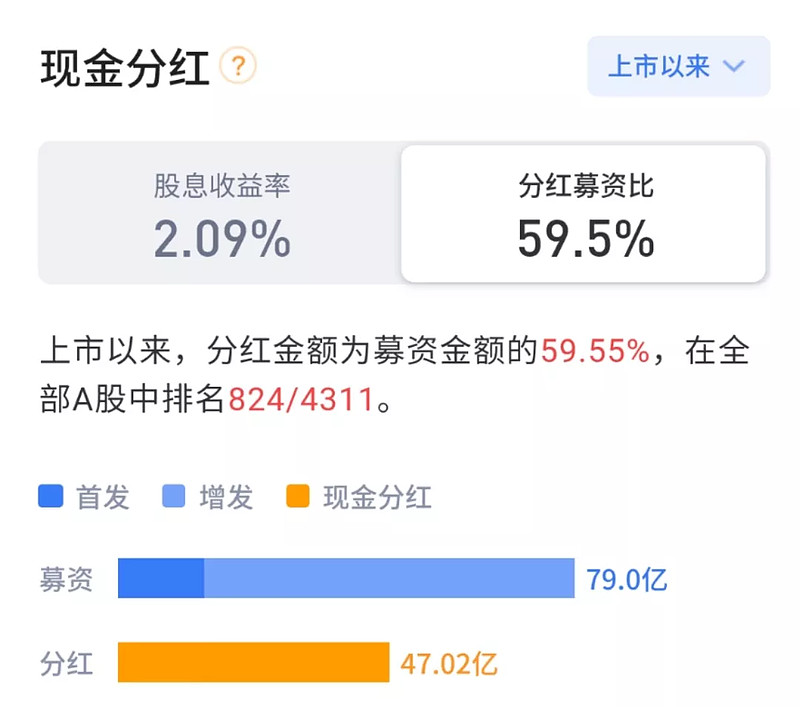Click the orange 分红 bar

(x=253, y=662)
